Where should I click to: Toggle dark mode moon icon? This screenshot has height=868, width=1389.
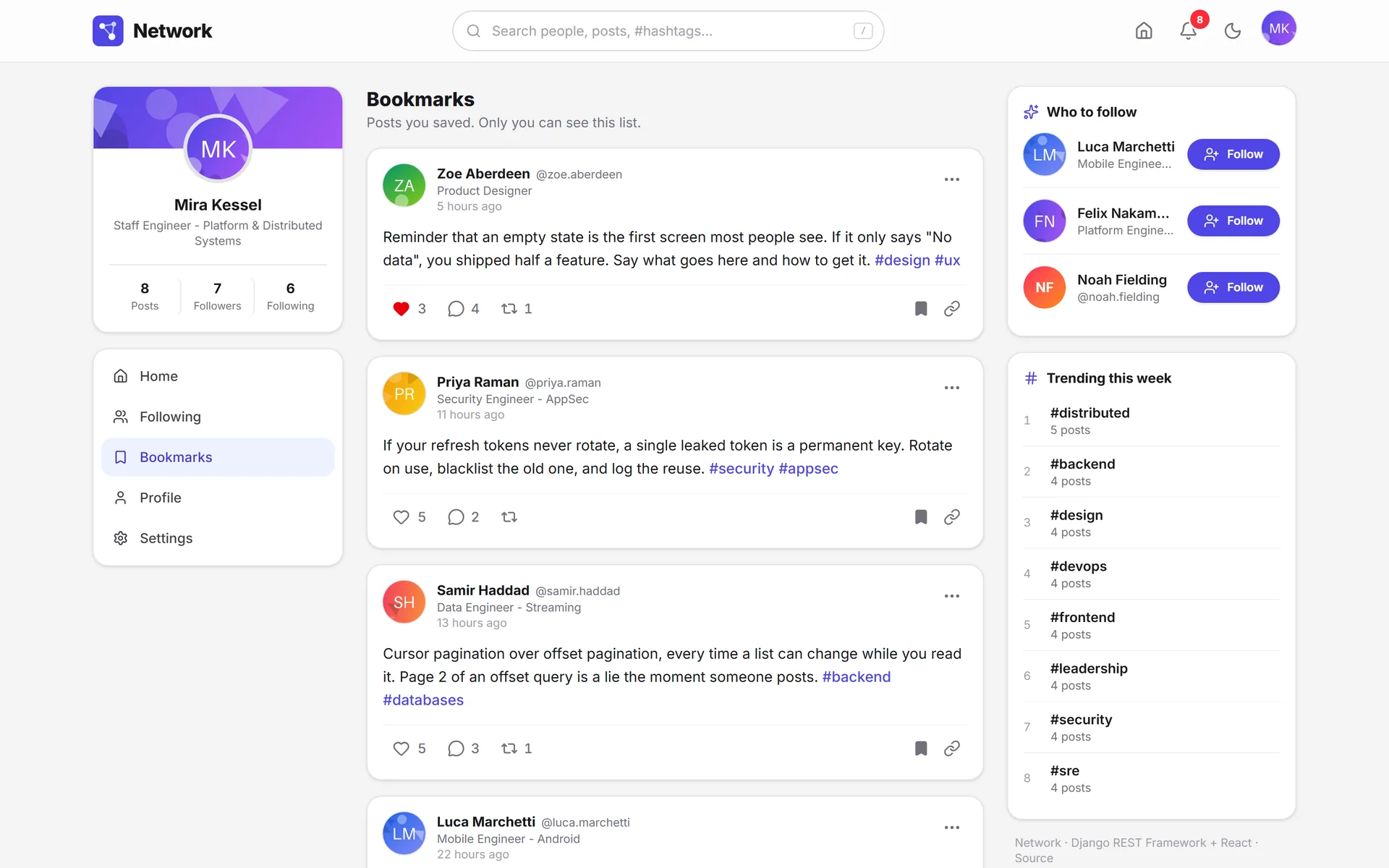tap(1233, 30)
